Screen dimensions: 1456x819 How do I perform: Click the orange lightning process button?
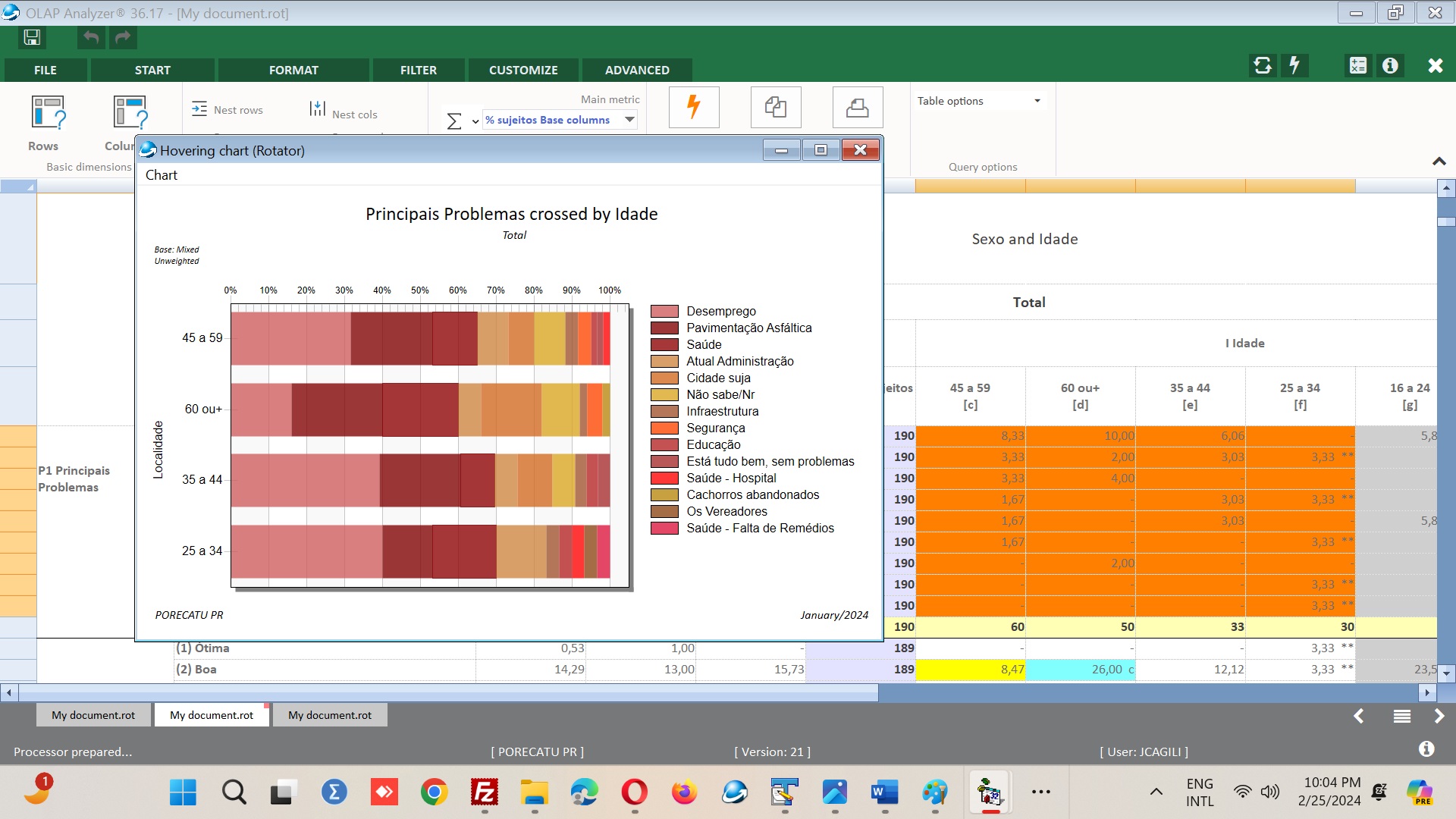693,107
